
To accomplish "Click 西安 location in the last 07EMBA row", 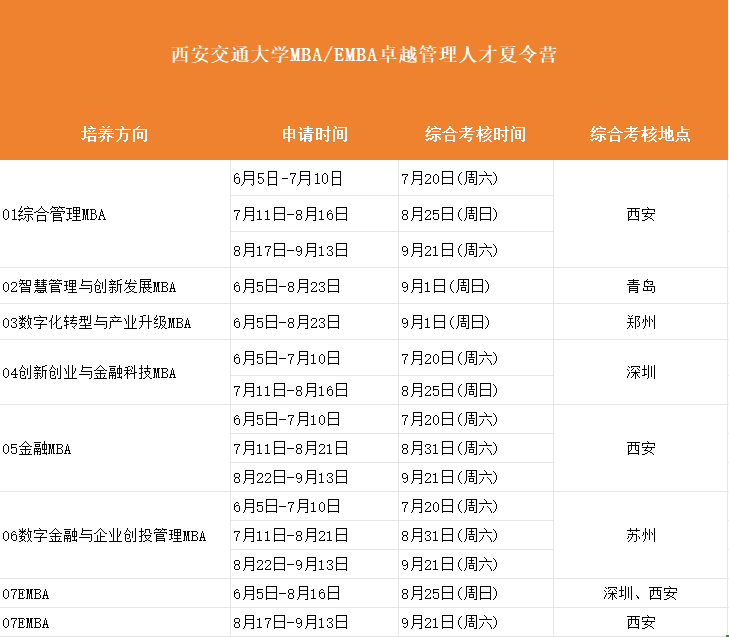I will click(x=641, y=623).
